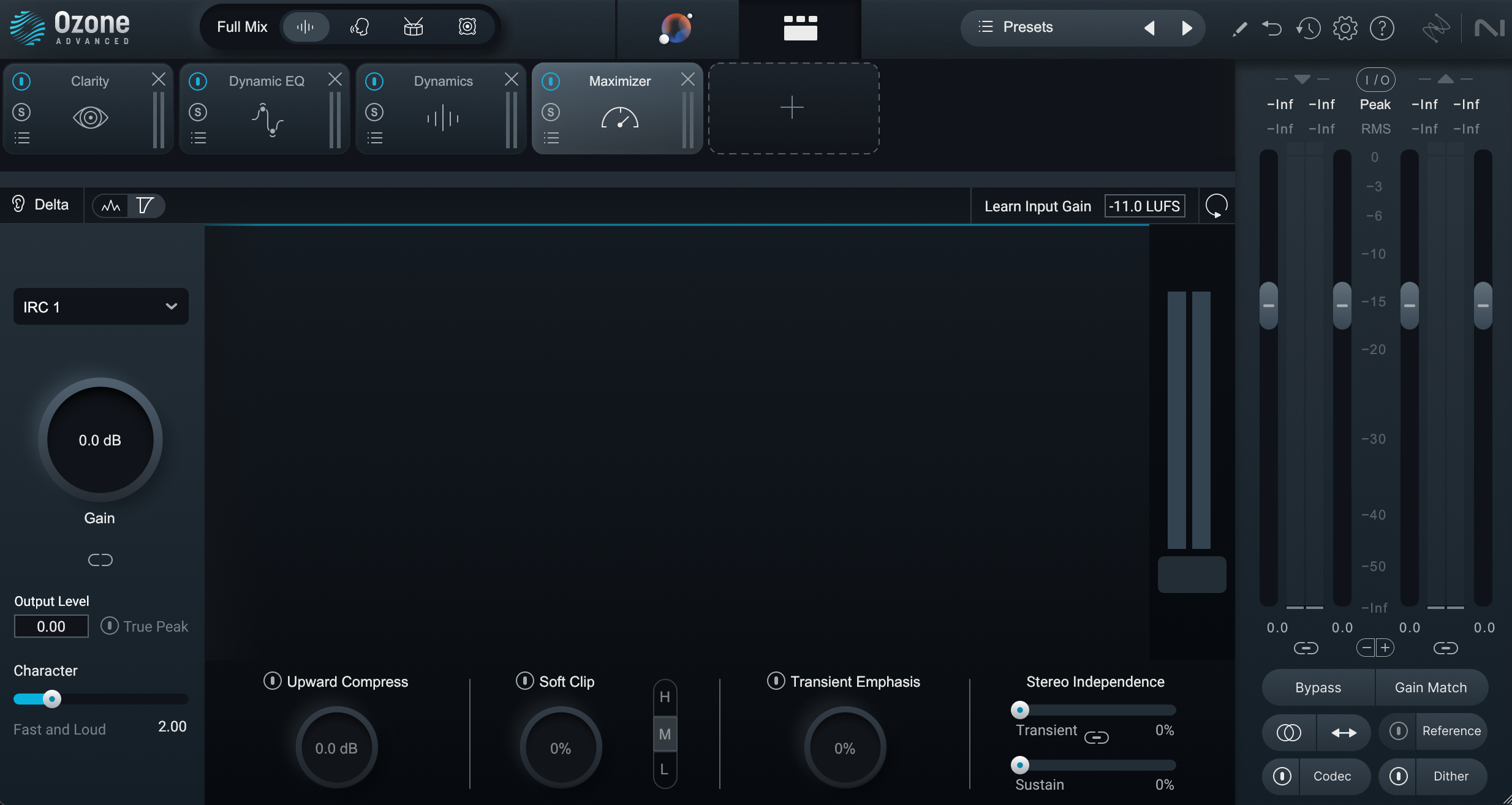The height and width of the screenshot is (805, 1512).
Task: Toggle the gain link icon below Gain
Action: point(100,560)
